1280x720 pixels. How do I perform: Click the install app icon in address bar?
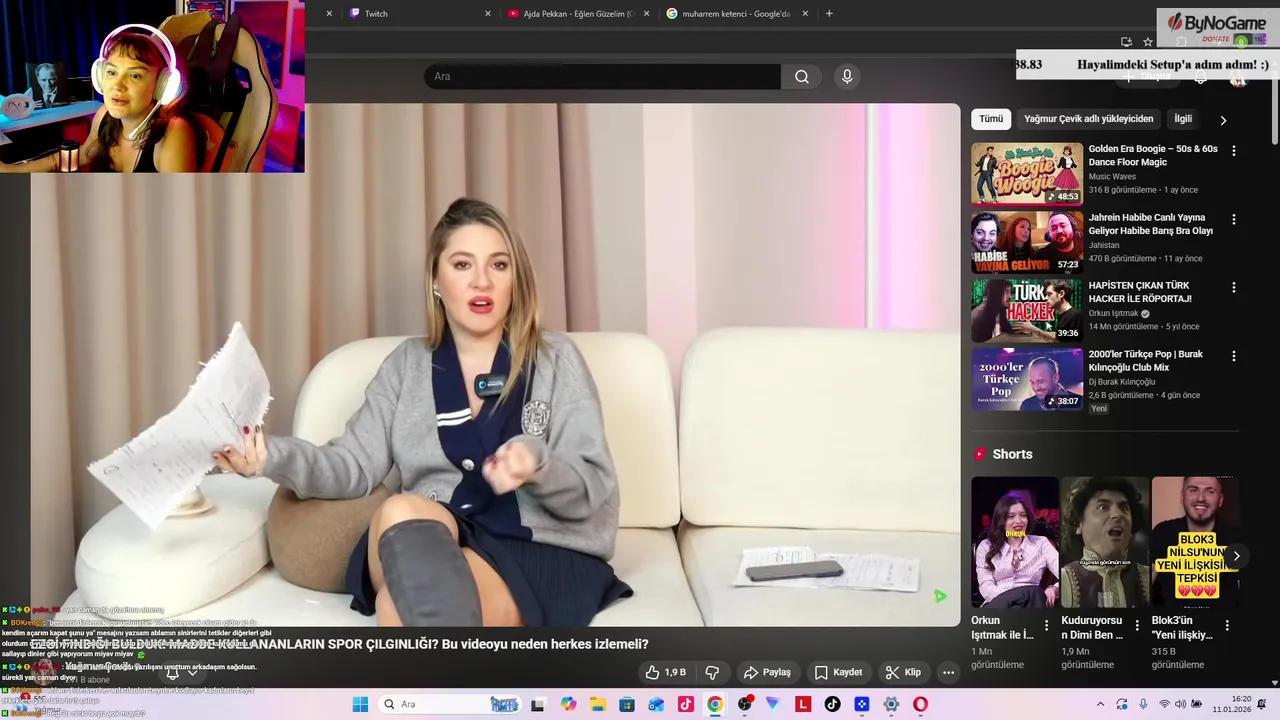pos(1126,42)
